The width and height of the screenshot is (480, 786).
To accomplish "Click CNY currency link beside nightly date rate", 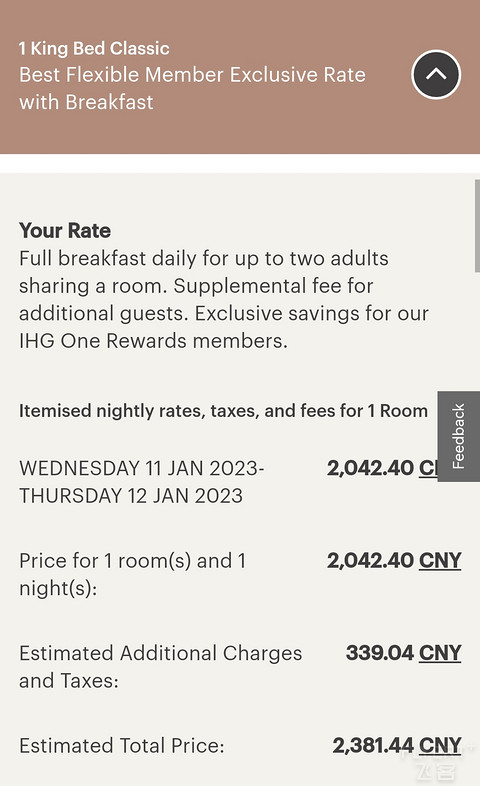I will pos(428,468).
